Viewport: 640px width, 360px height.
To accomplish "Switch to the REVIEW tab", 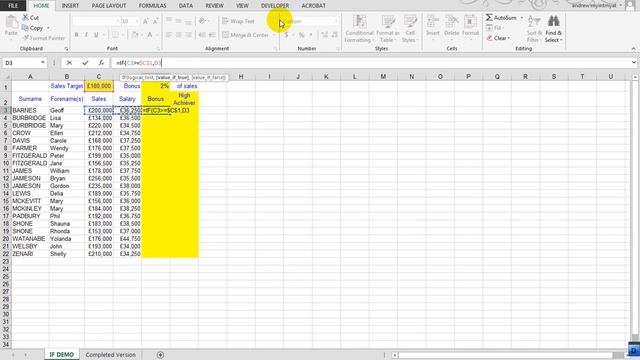I will click(214, 6).
